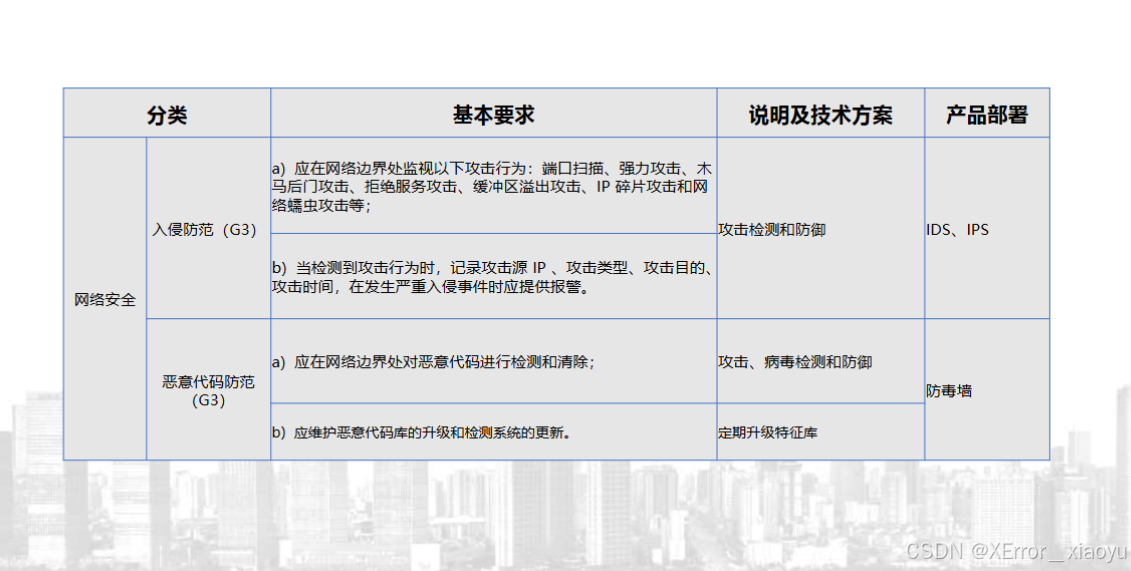Click the IDS、IPS deployment cell
Viewport: 1131px width, 571px height.
click(x=987, y=229)
